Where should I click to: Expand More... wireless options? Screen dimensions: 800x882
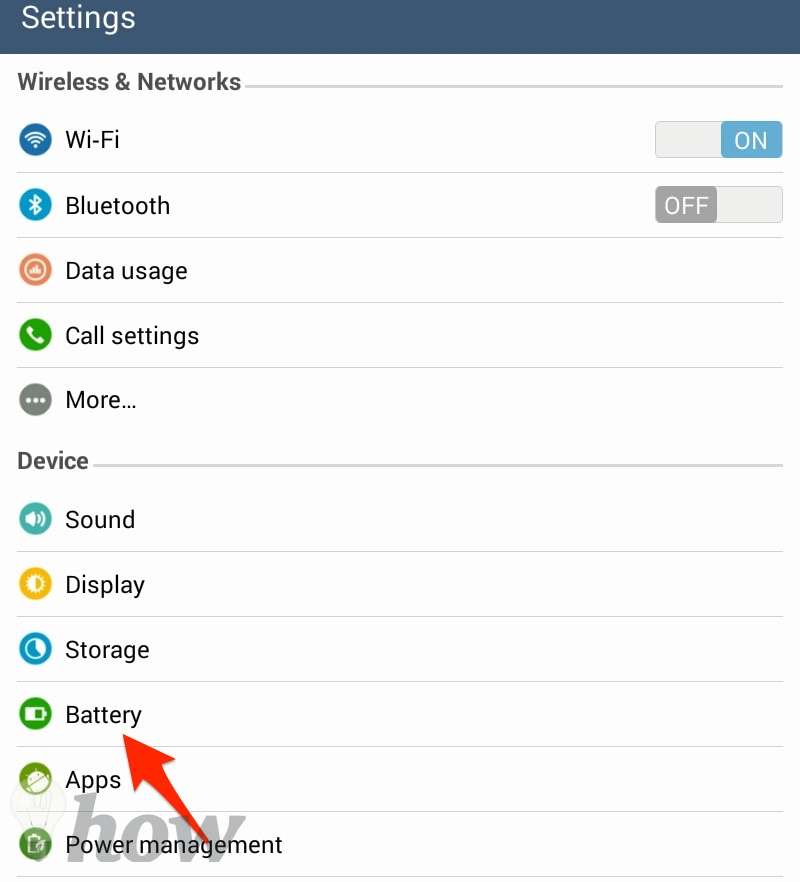(x=399, y=400)
